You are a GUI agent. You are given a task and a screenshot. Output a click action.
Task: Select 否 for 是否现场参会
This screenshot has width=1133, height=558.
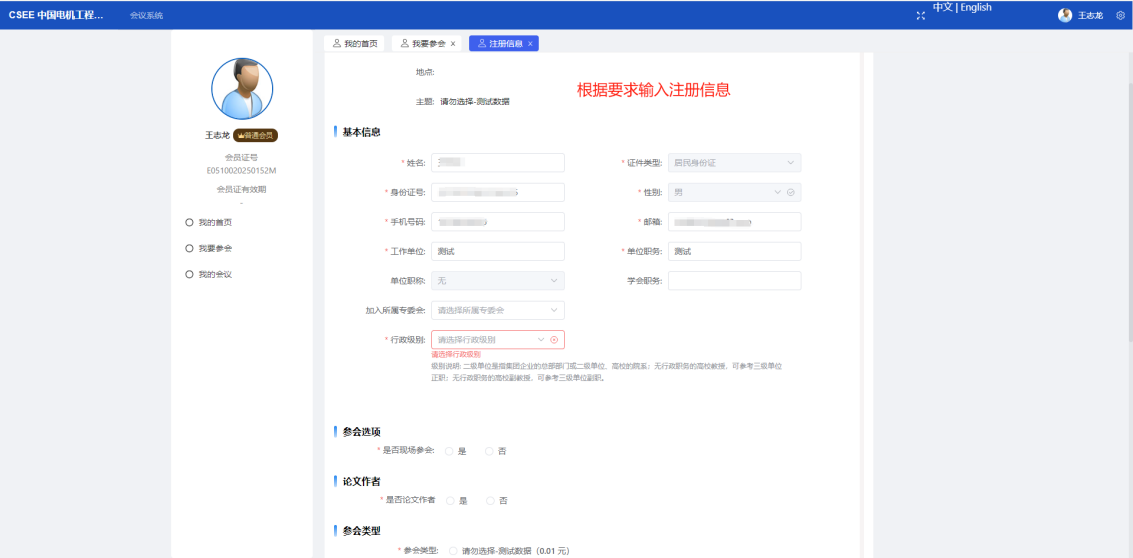(x=490, y=451)
